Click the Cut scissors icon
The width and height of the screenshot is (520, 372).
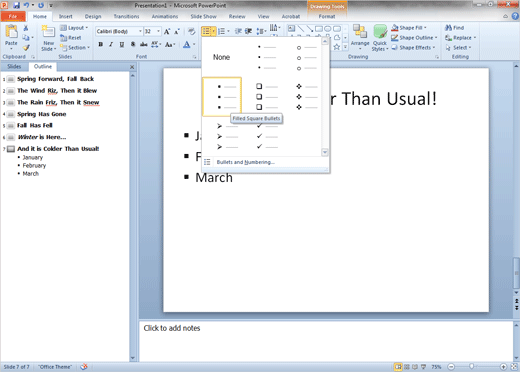pos(26,28)
